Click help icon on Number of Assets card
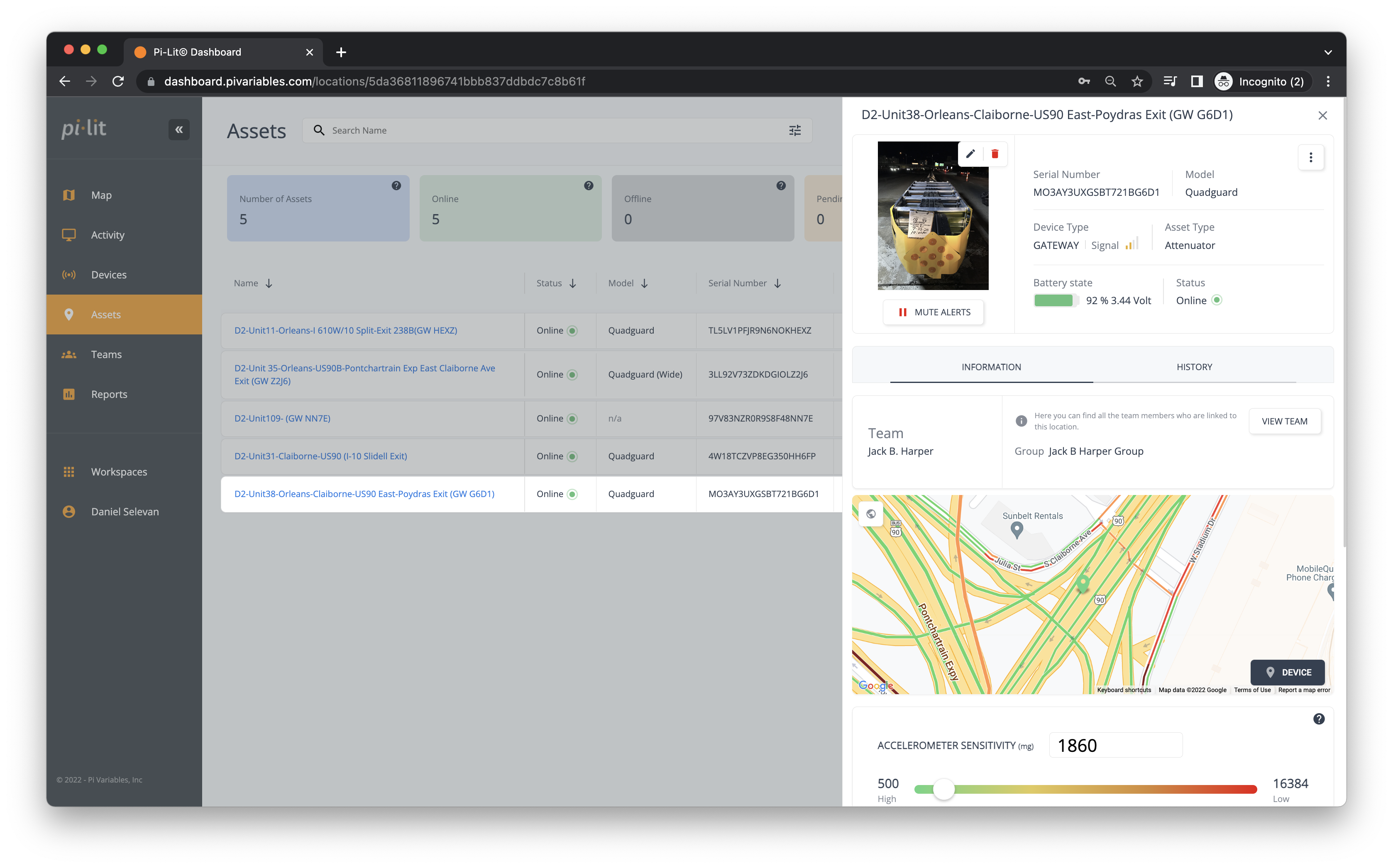The height and width of the screenshot is (868, 1393). coord(396,185)
